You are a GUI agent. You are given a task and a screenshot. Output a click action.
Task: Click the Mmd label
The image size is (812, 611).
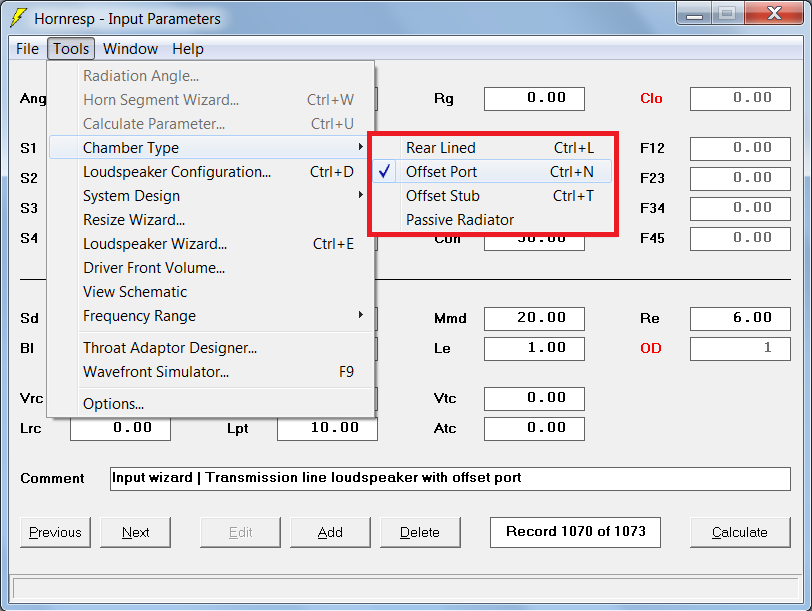[x=450, y=318]
